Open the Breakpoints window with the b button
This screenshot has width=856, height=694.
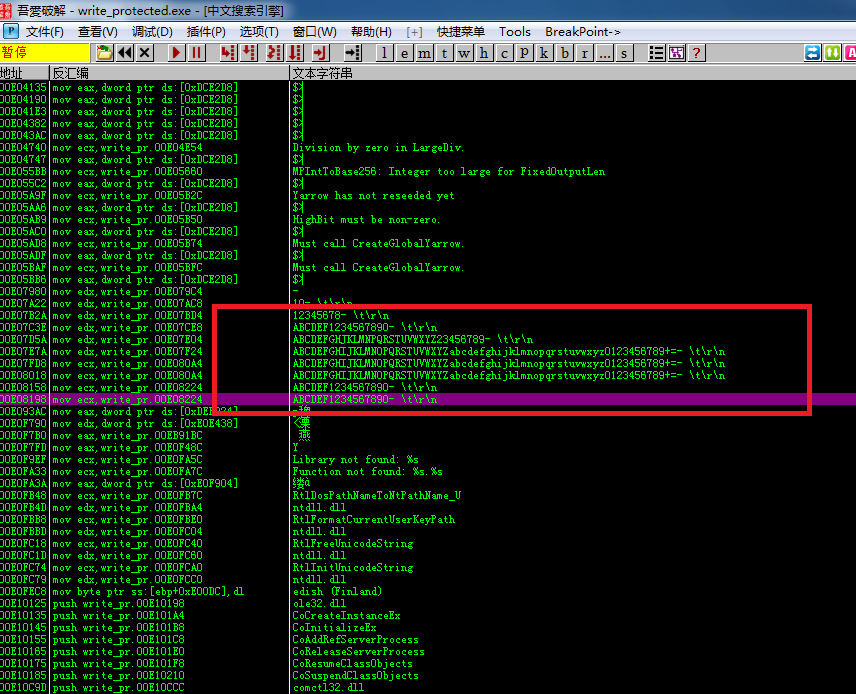[564, 53]
